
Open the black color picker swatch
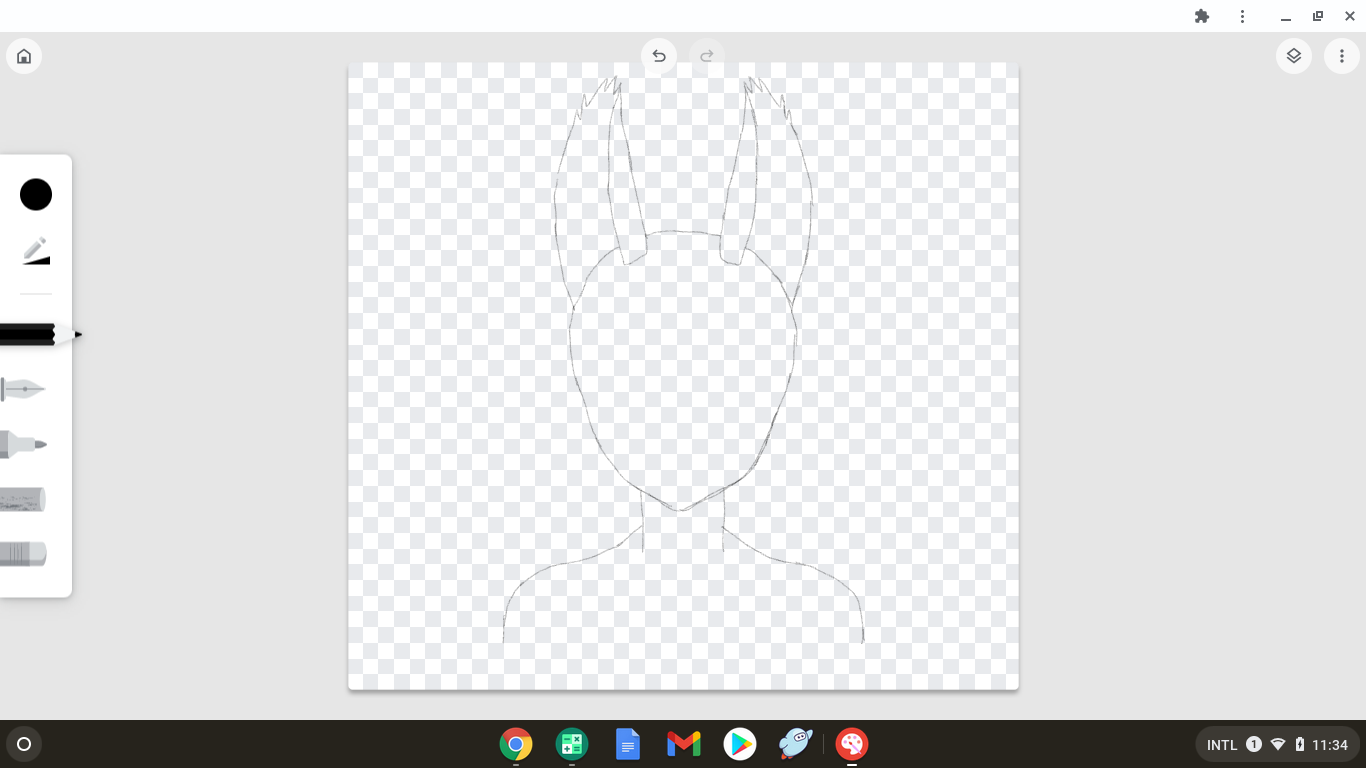coord(36,195)
